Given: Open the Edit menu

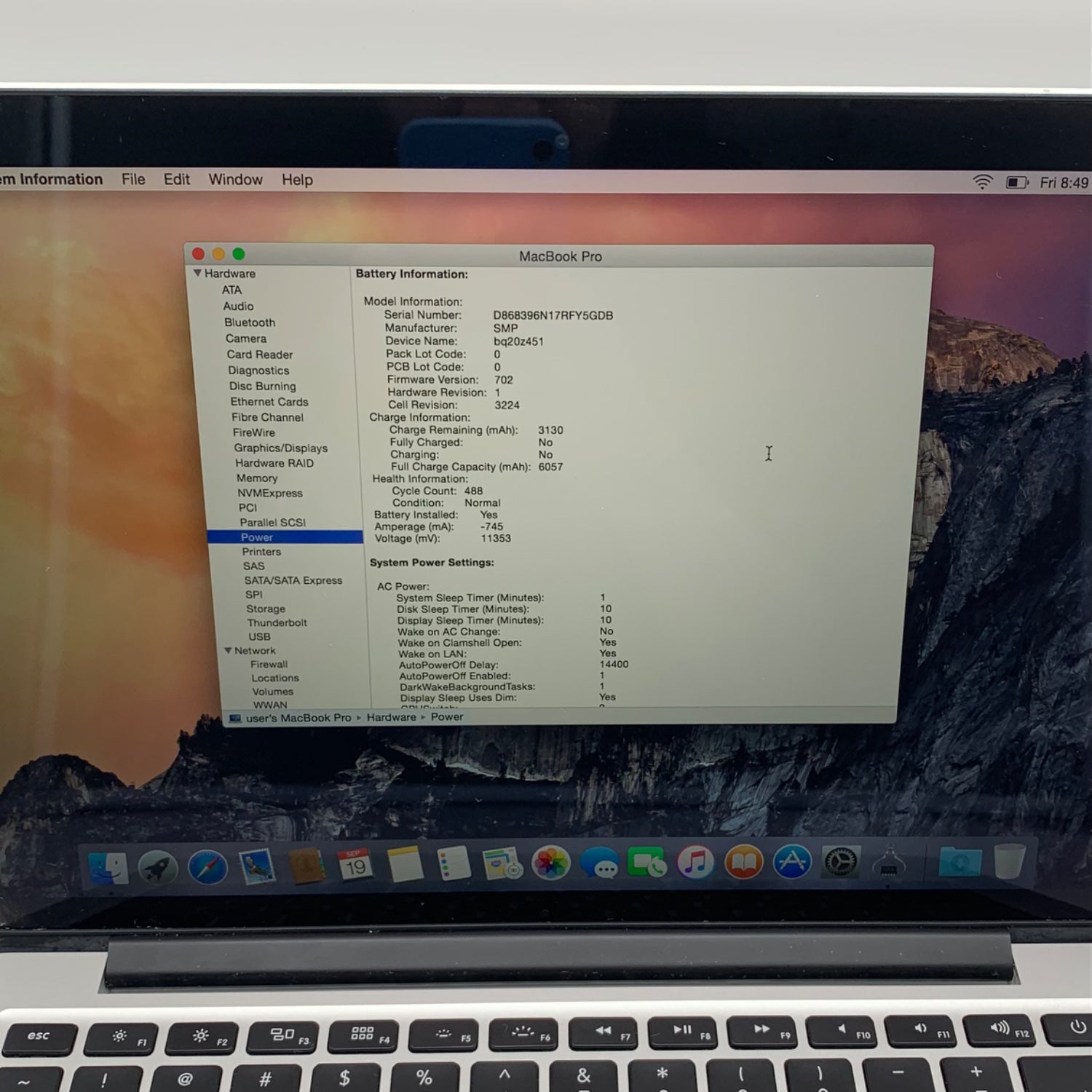Looking at the screenshot, I should (176, 179).
